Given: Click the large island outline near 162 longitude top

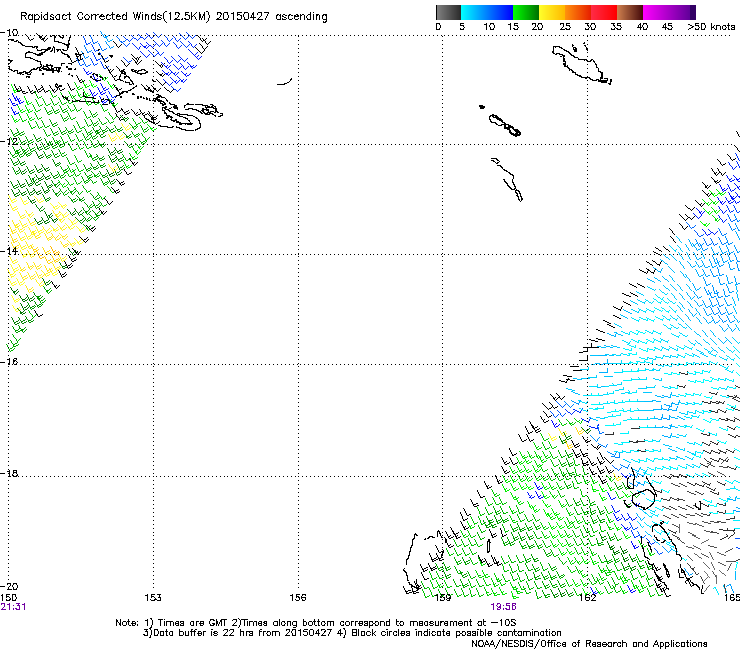Looking at the screenshot, I should coord(581,64).
